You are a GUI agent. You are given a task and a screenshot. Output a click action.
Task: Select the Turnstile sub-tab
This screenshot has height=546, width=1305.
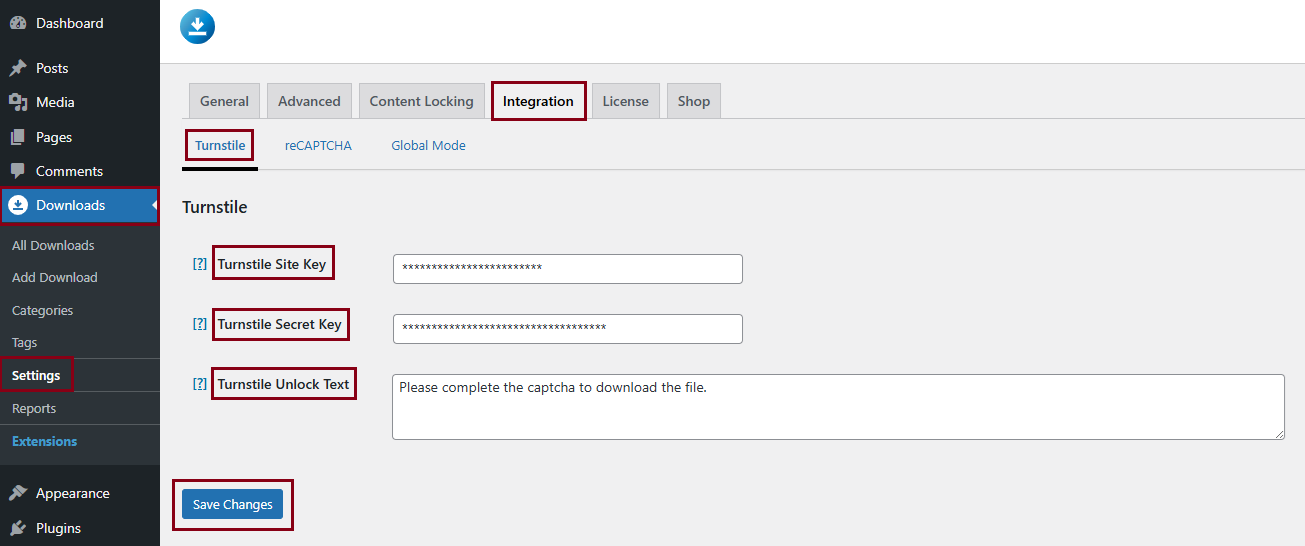tap(220, 146)
